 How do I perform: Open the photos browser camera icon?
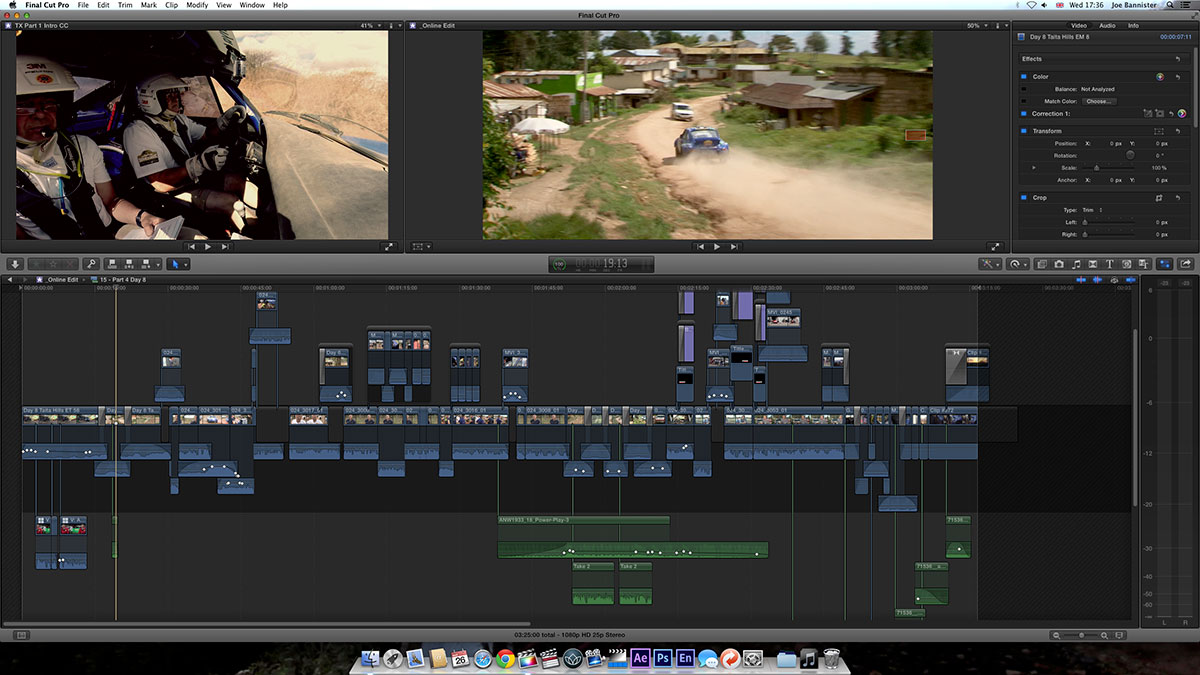[1059, 264]
